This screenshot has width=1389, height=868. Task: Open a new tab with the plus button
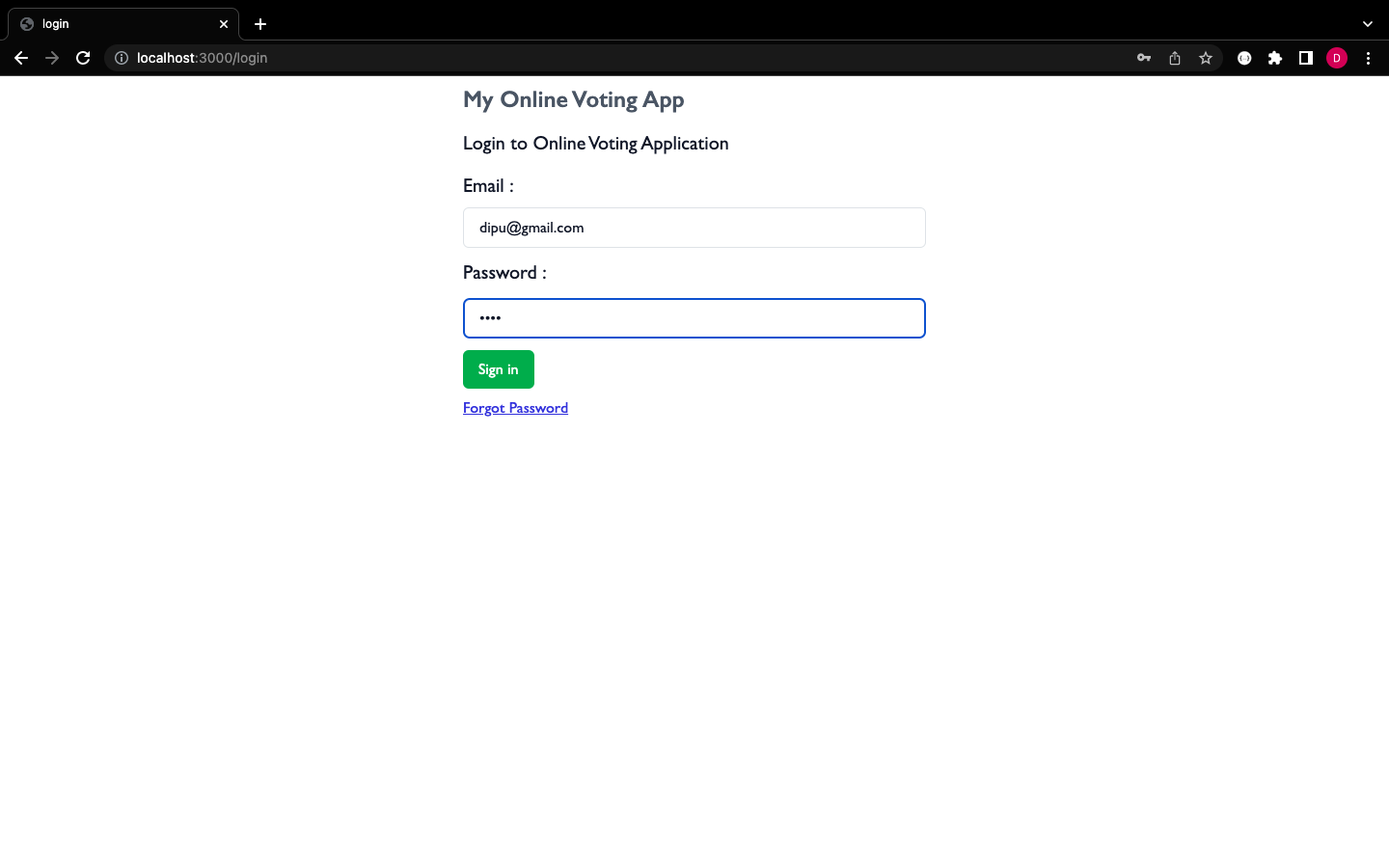[x=259, y=23]
